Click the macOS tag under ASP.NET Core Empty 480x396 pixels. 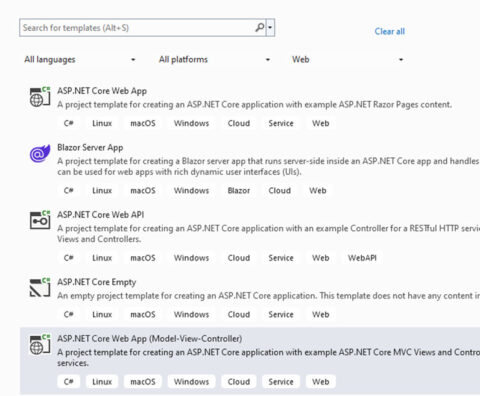(143, 315)
